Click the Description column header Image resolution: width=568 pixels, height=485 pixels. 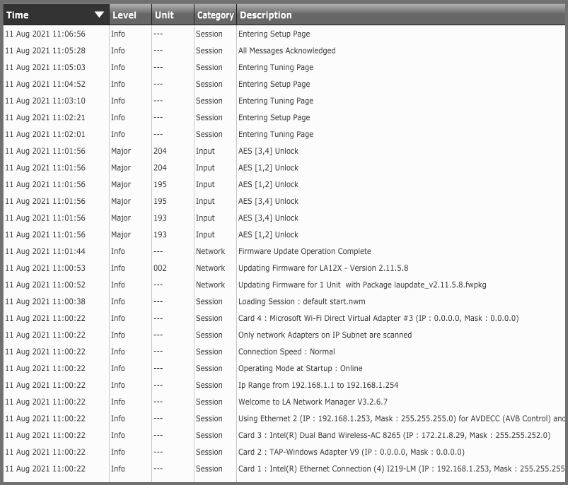pos(400,15)
